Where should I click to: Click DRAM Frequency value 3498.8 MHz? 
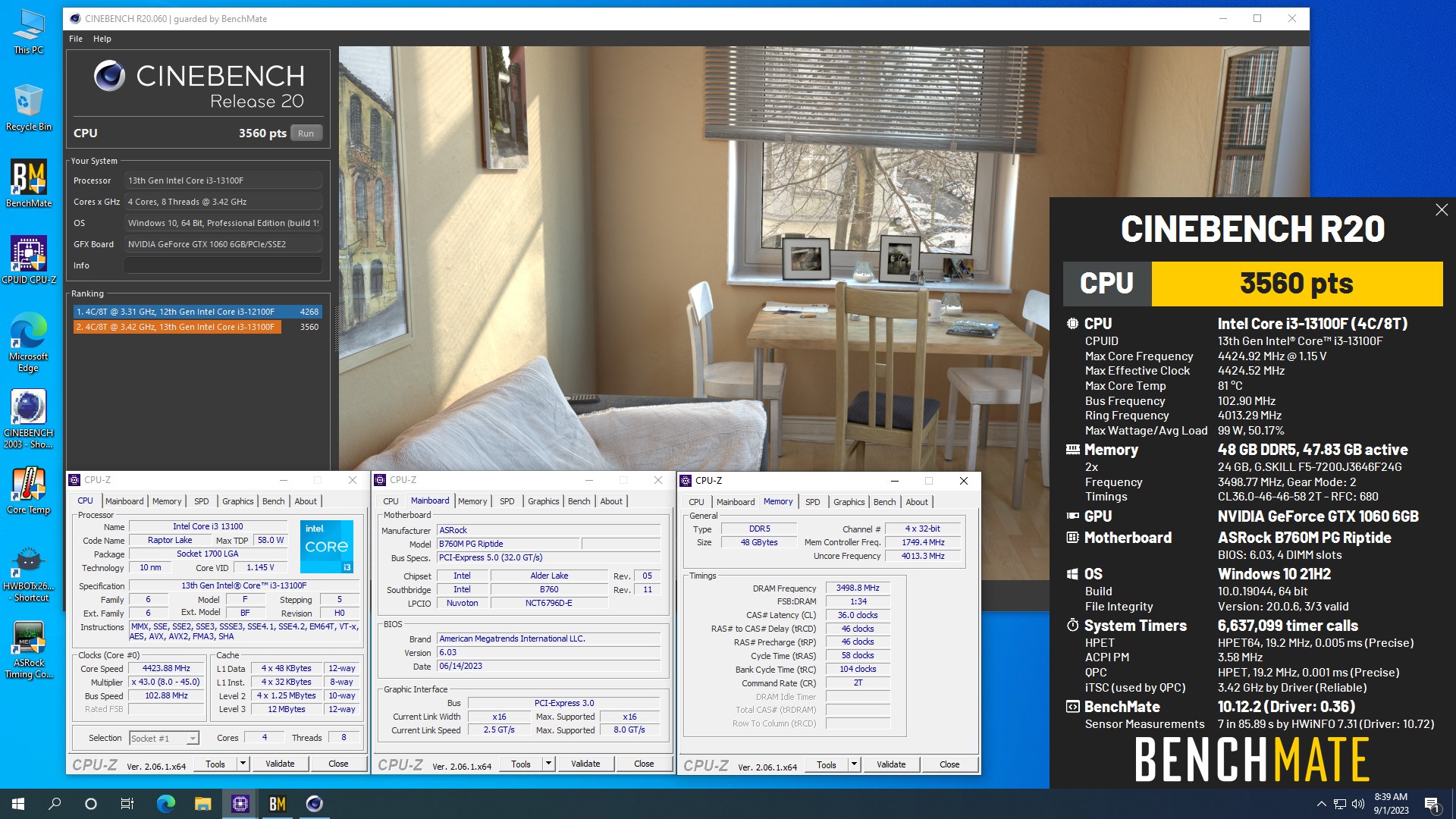(x=858, y=588)
